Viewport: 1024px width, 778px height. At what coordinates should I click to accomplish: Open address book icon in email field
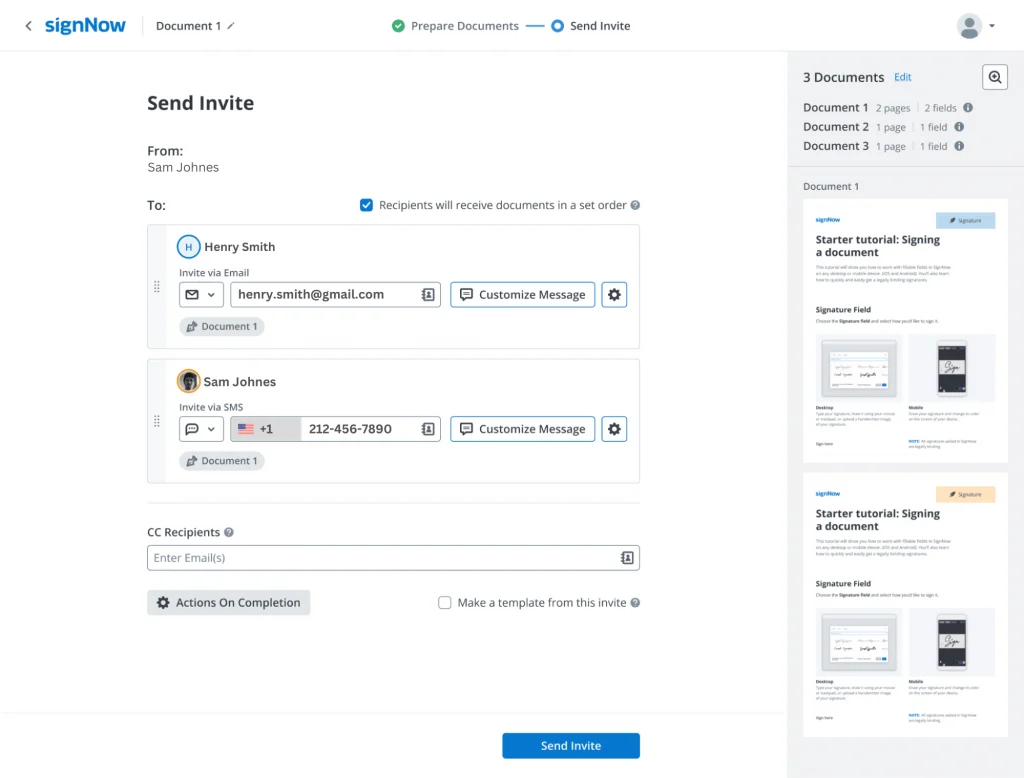pyautogui.click(x=428, y=295)
